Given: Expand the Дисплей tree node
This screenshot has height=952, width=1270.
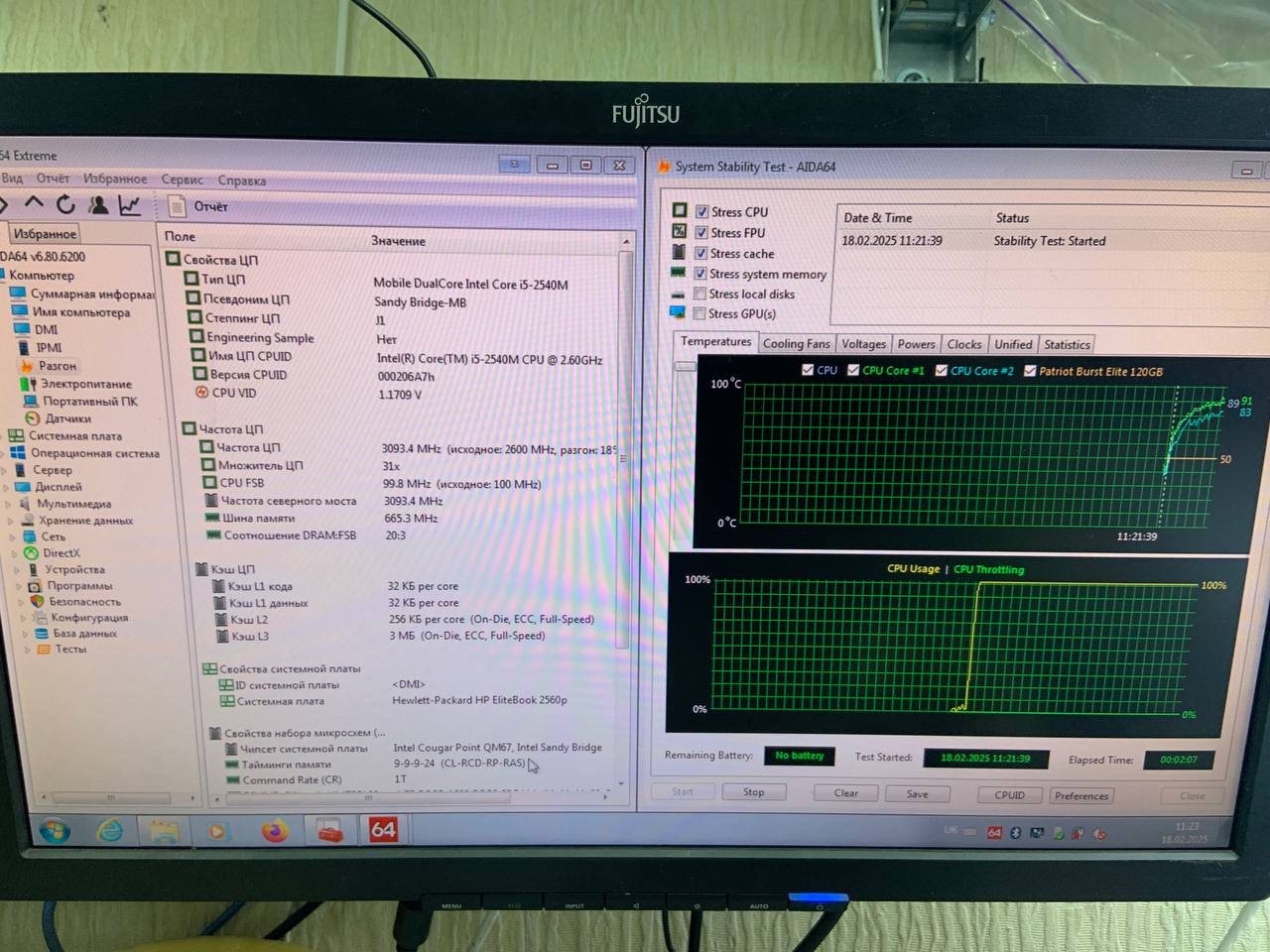Looking at the screenshot, I should coord(6,487).
